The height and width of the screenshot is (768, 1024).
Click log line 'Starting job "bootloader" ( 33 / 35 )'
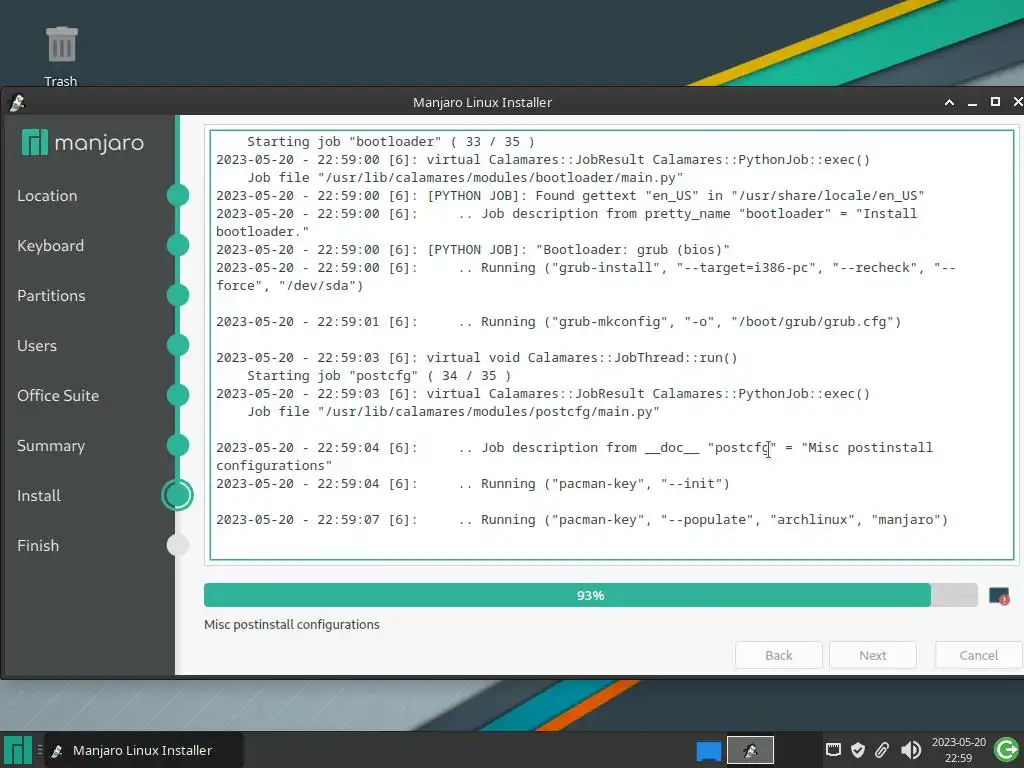tap(391, 142)
